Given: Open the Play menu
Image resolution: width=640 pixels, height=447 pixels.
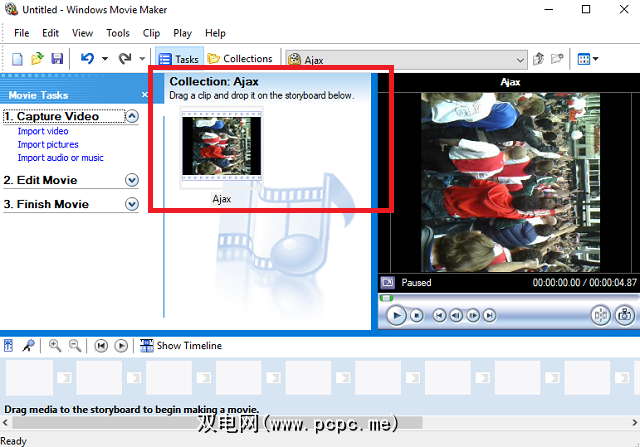Looking at the screenshot, I should (x=182, y=33).
